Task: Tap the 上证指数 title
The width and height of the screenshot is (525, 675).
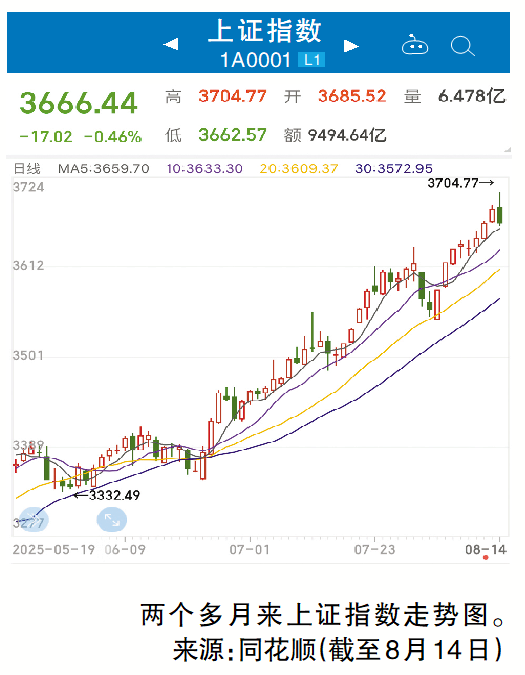Action: tap(265, 31)
